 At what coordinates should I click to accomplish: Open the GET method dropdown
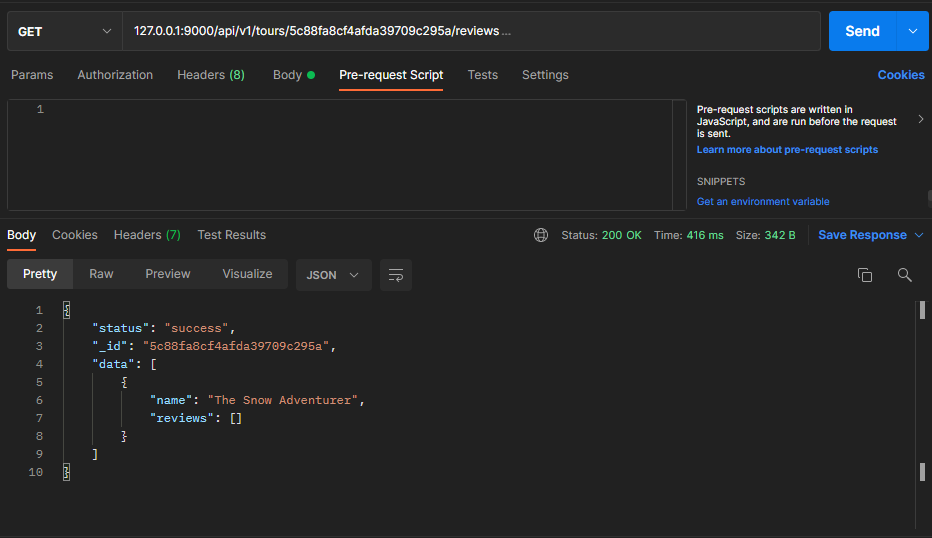[64, 31]
